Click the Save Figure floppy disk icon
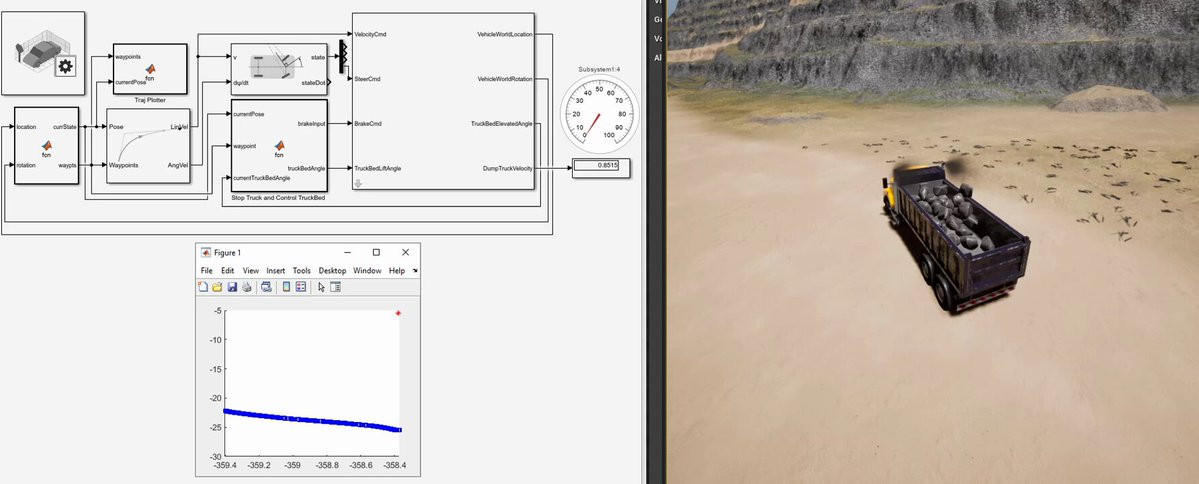The image size is (1199, 484). coord(232,287)
